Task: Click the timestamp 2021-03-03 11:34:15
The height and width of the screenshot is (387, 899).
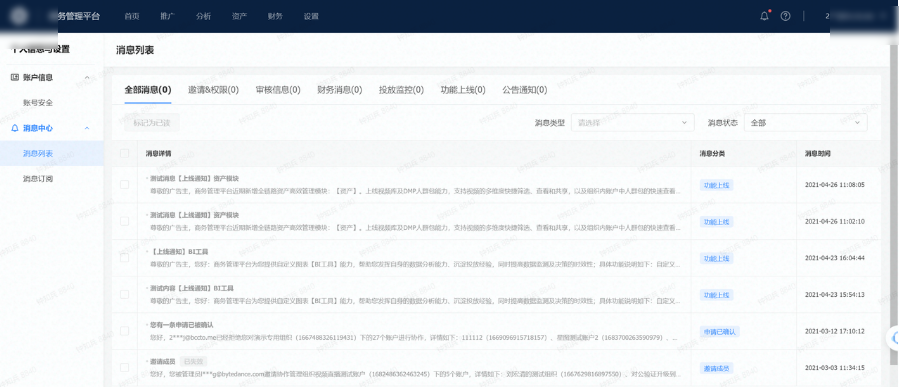Action: pos(834,368)
